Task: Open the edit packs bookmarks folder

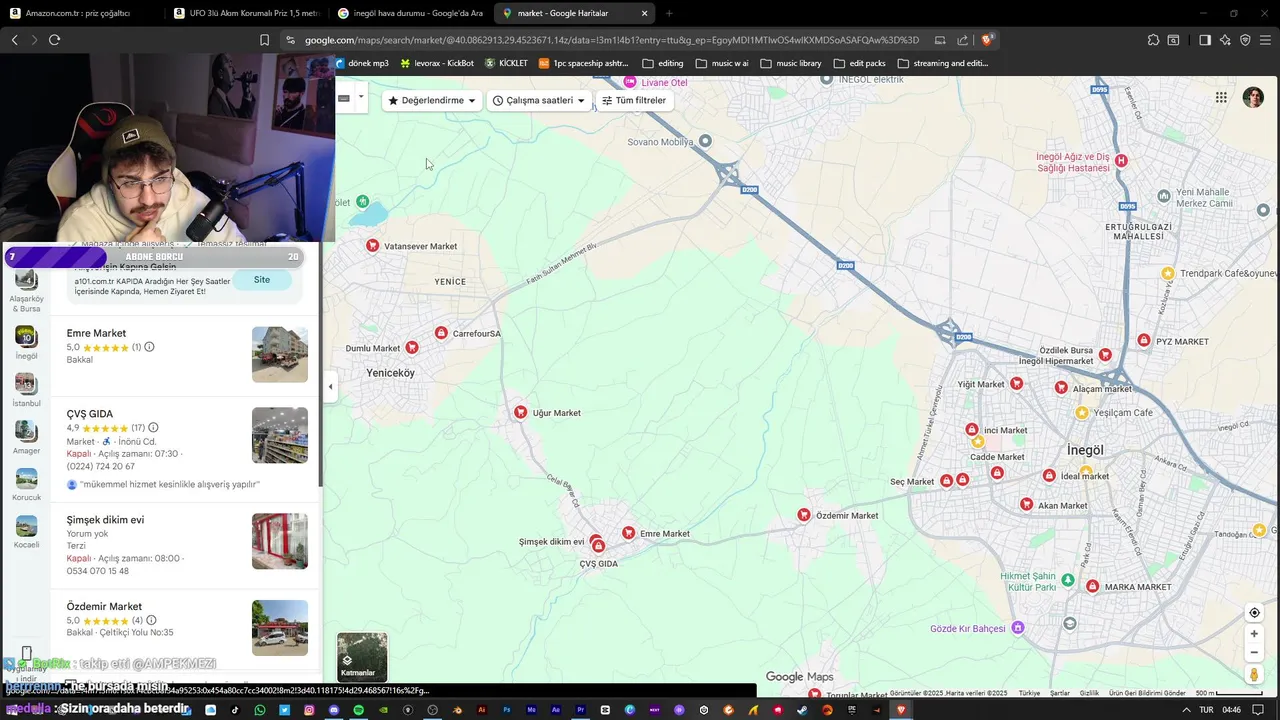Action: [860, 63]
